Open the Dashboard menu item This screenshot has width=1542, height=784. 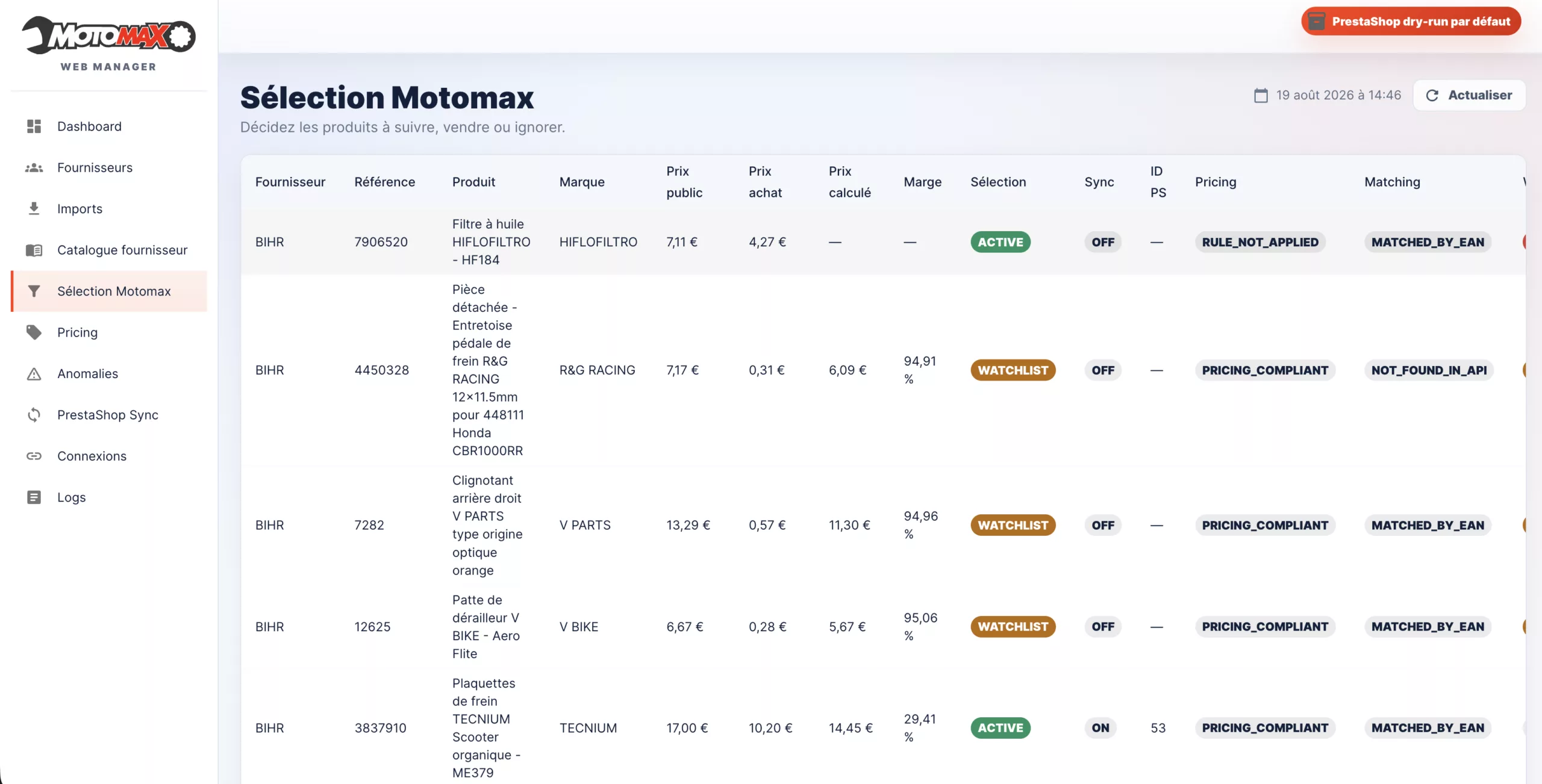[x=109, y=126]
